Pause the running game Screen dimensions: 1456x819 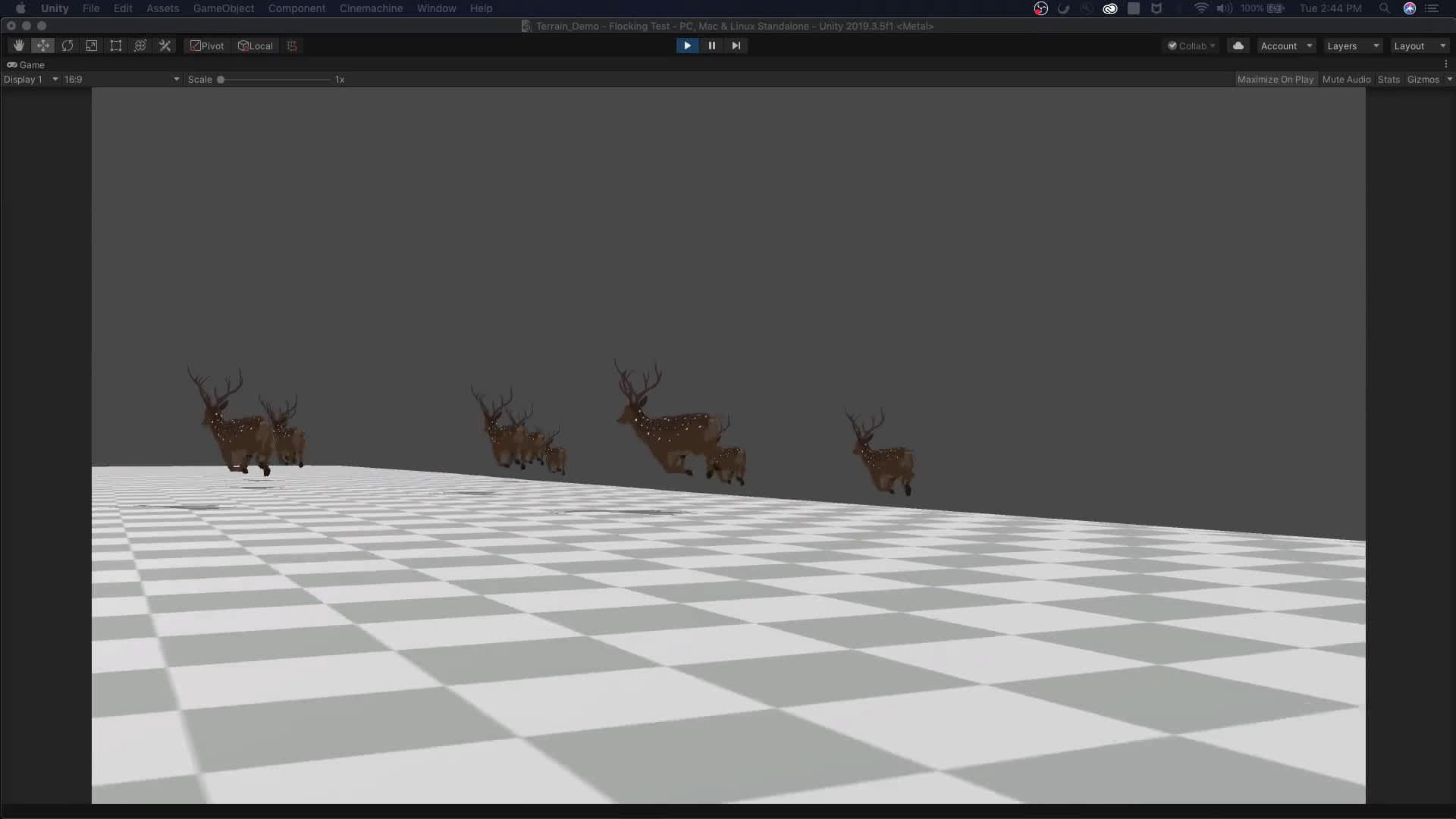click(x=711, y=45)
